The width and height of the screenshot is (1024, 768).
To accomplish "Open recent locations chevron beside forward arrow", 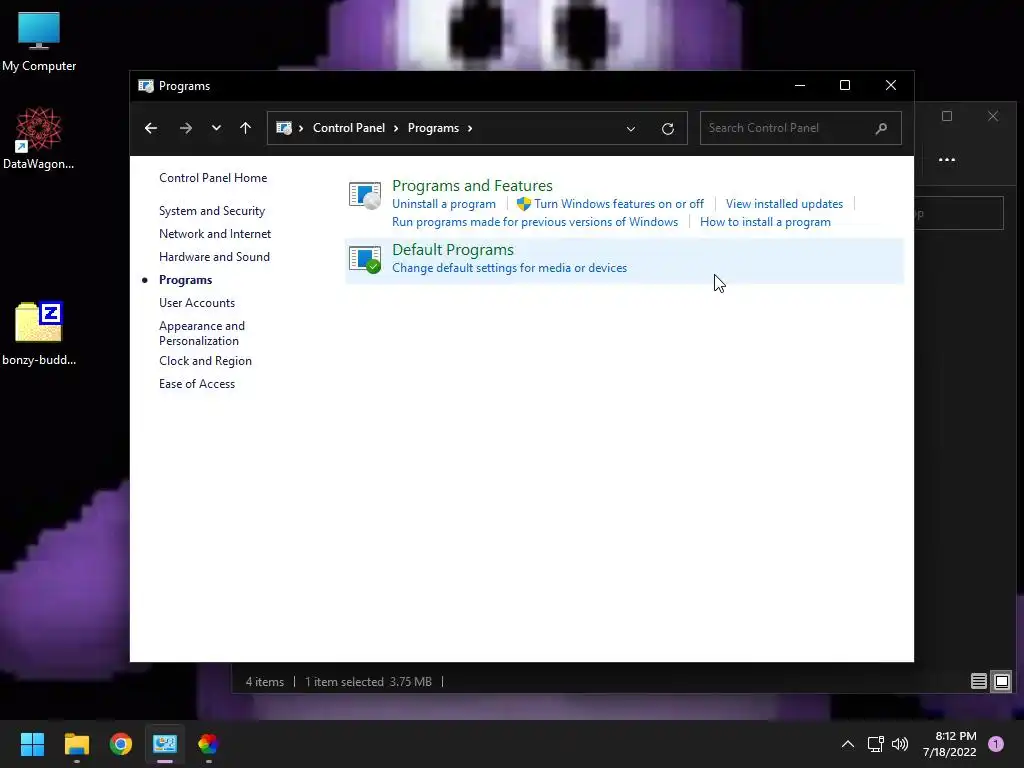I will tap(216, 128).
